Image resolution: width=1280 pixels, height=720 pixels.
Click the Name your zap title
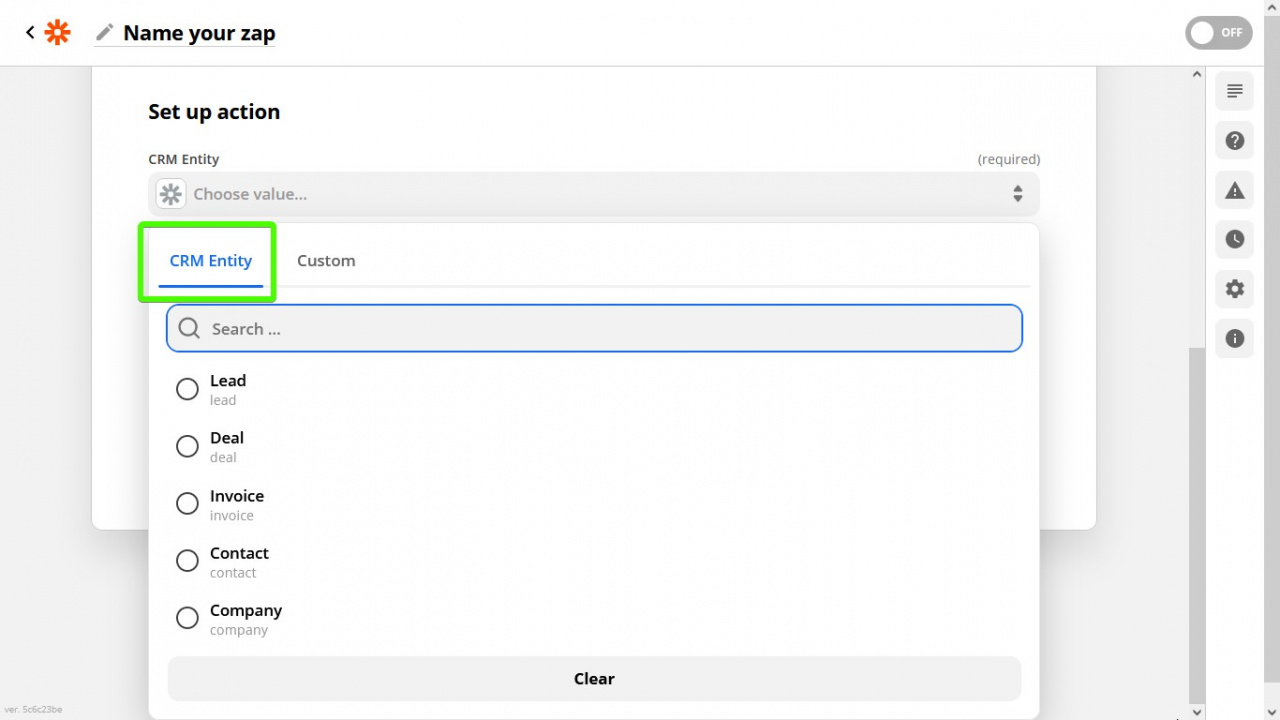[x=199, y=33]
